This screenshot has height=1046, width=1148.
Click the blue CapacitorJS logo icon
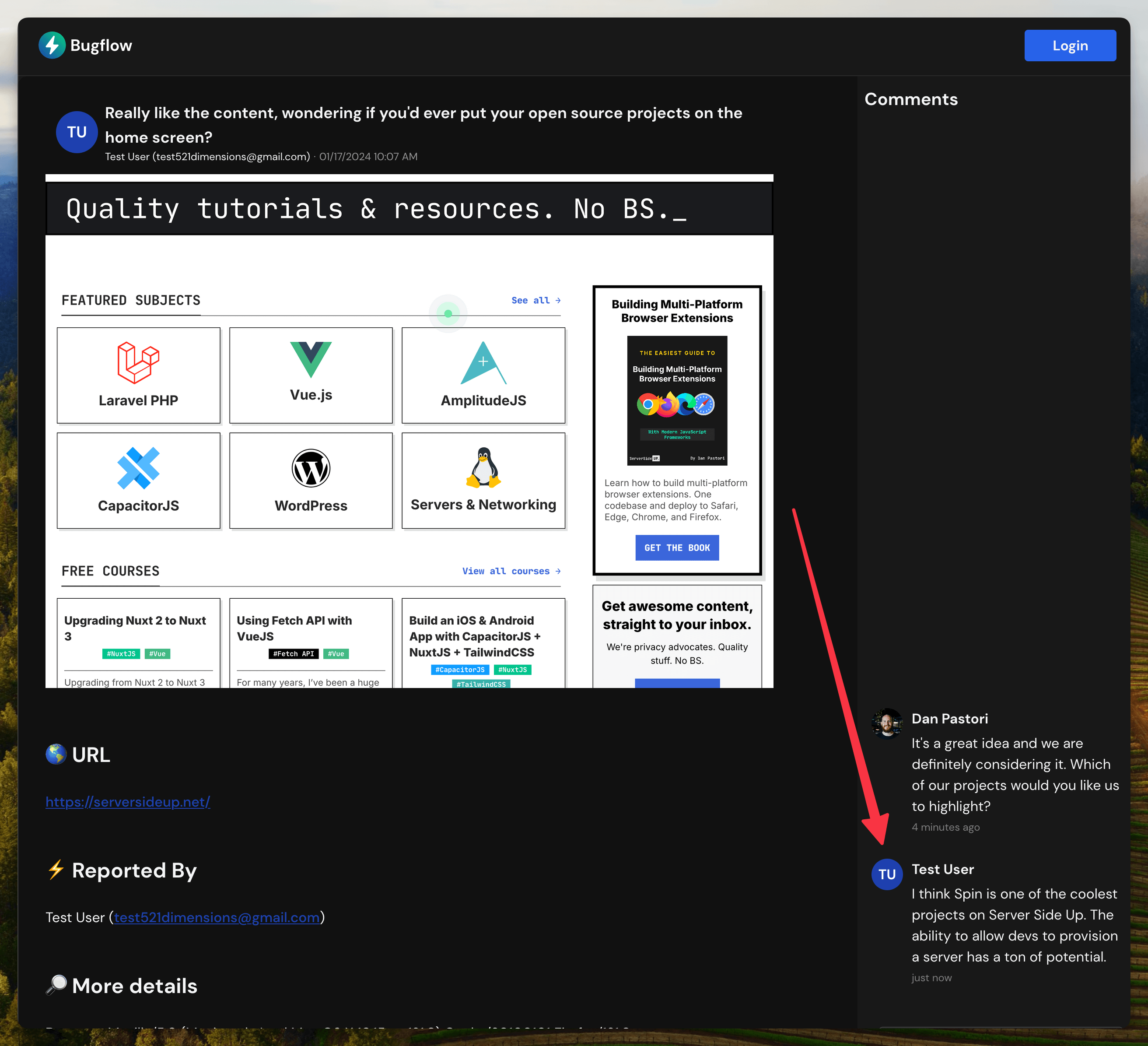tap(138, 468)
